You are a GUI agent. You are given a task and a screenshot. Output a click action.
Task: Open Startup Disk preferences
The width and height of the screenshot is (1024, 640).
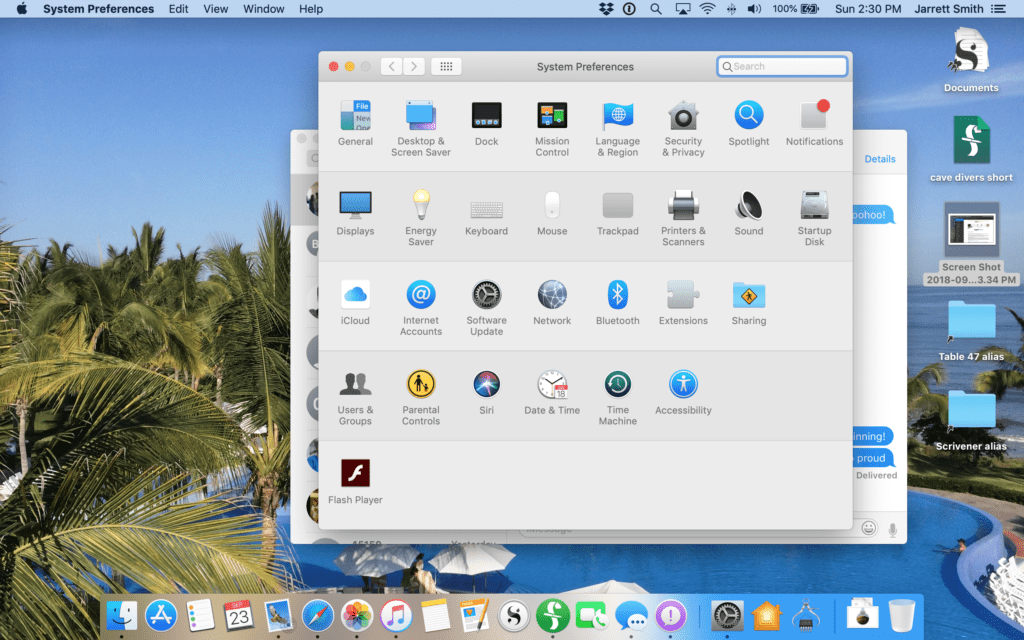coord(814,217)
